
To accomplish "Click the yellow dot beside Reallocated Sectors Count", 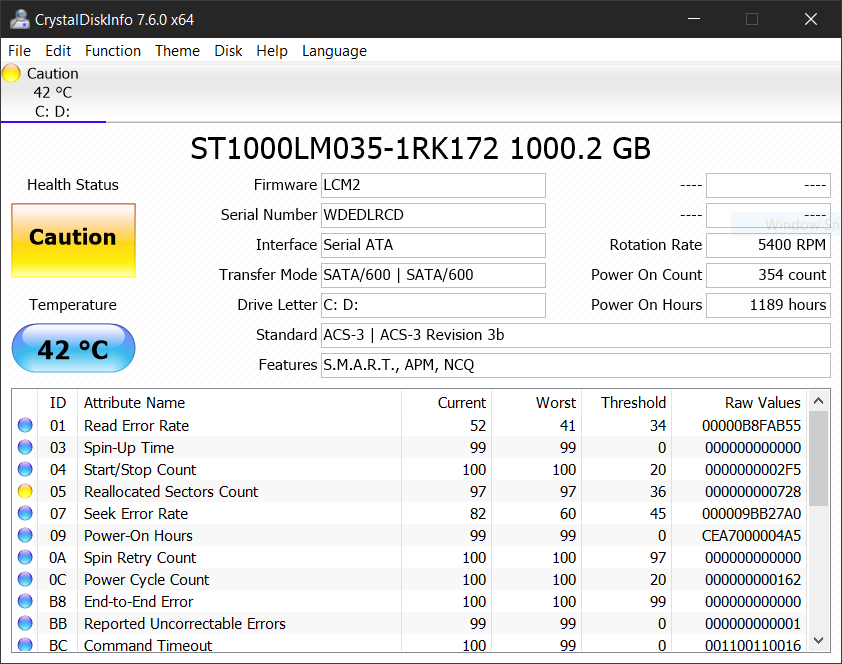I will [x=25, y=491].
